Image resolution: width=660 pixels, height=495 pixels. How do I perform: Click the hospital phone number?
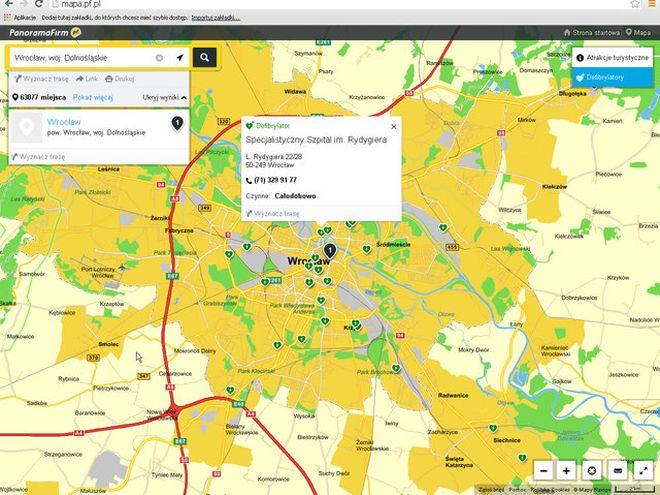[275, 180]
